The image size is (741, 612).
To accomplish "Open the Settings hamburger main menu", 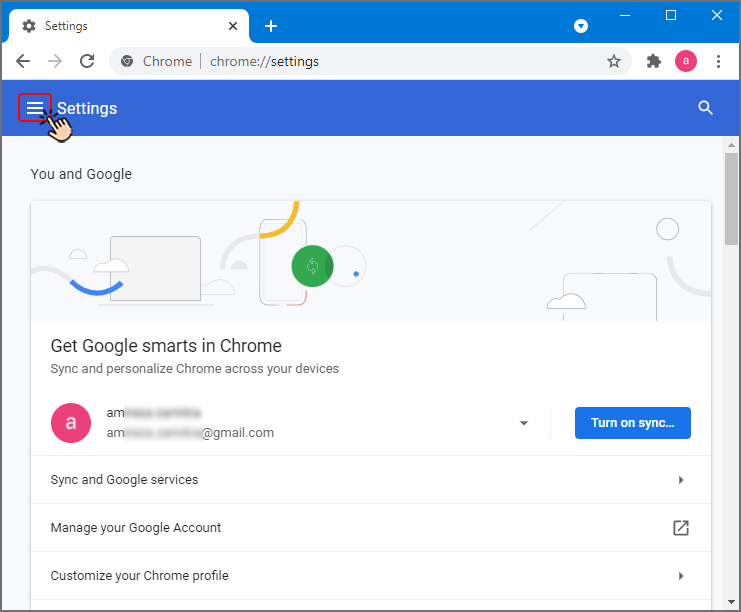I will click(x=34, y=108).
